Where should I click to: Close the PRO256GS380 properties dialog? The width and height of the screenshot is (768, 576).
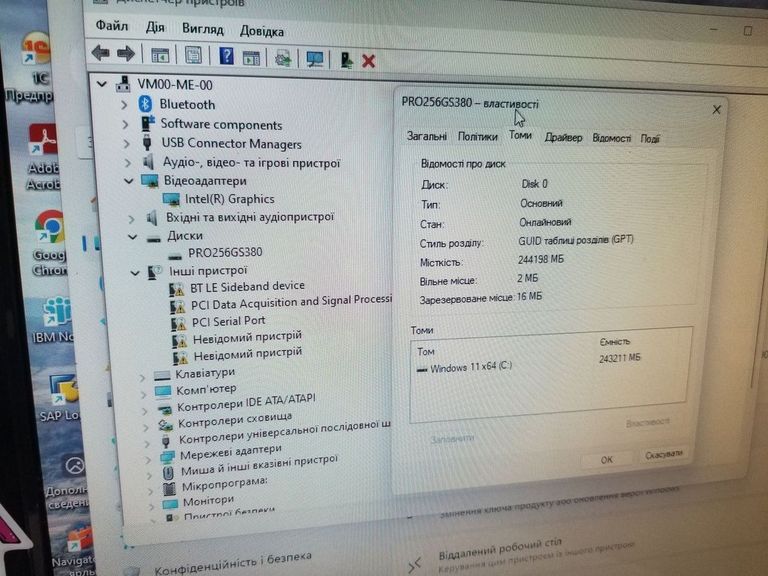click(x=716, y=110)
